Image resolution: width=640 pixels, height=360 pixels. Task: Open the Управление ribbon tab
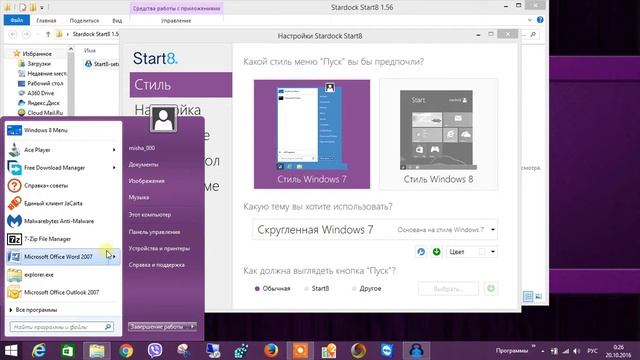click(x=176, y=20)
